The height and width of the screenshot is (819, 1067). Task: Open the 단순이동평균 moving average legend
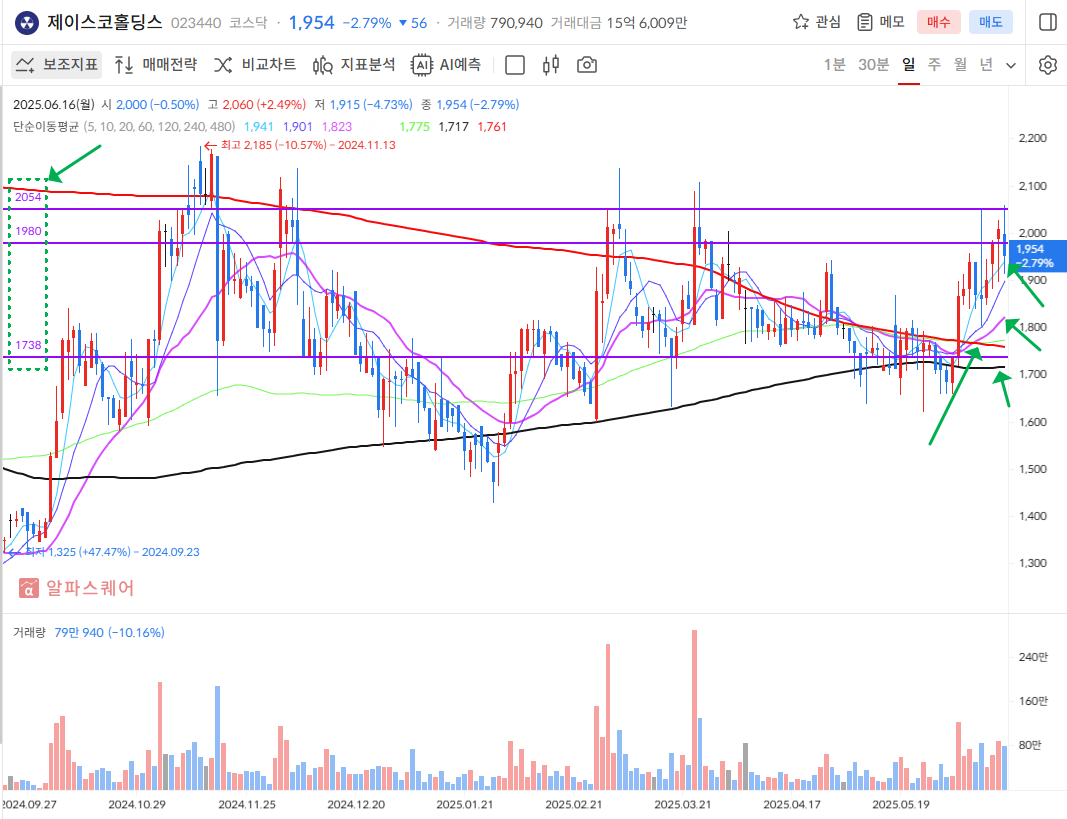pos(124,127)
